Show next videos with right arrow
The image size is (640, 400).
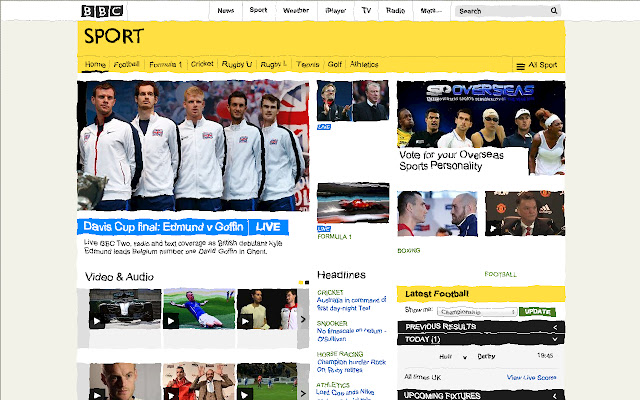(x=303, y=319)
